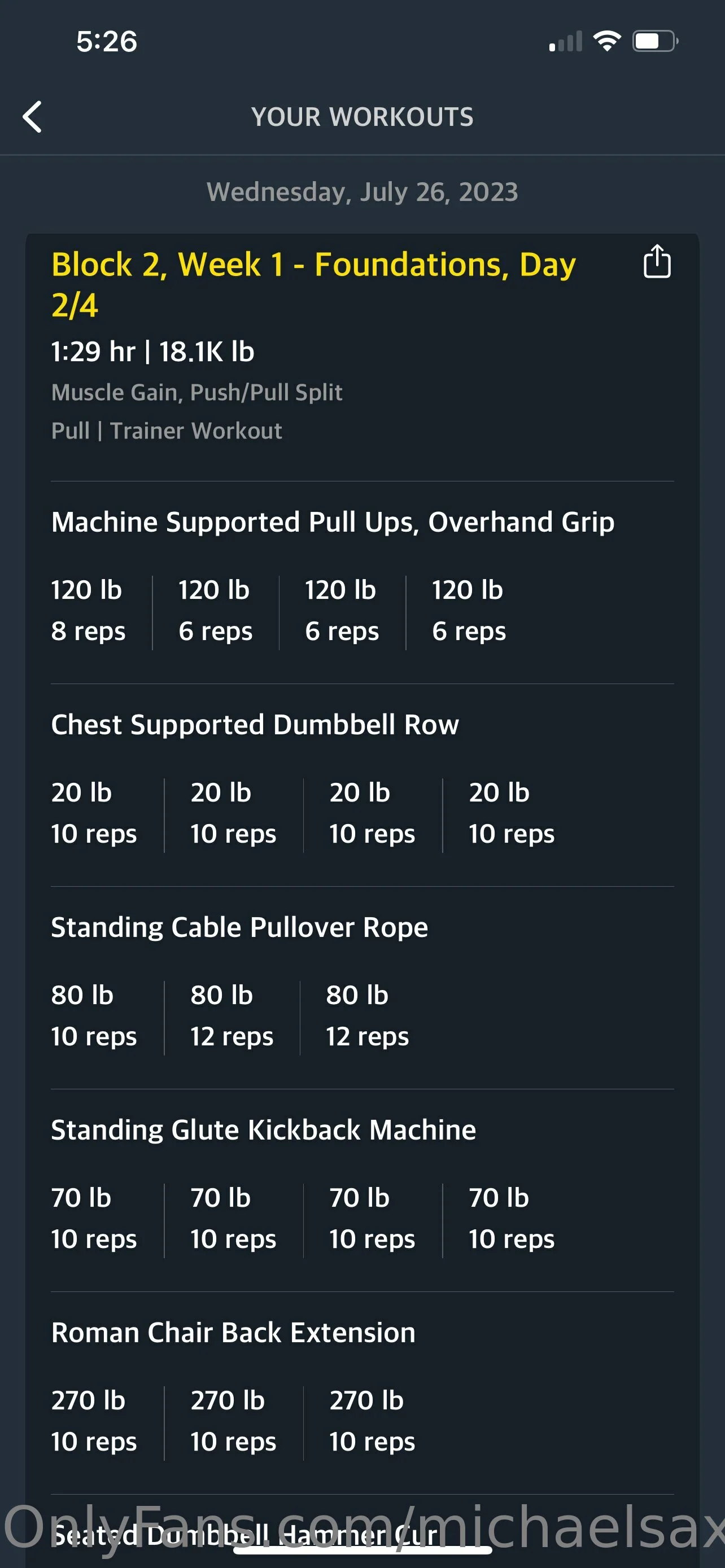725x1568 pixels.
Task: Tap the battery indicator icon
Action: point(655,41)
